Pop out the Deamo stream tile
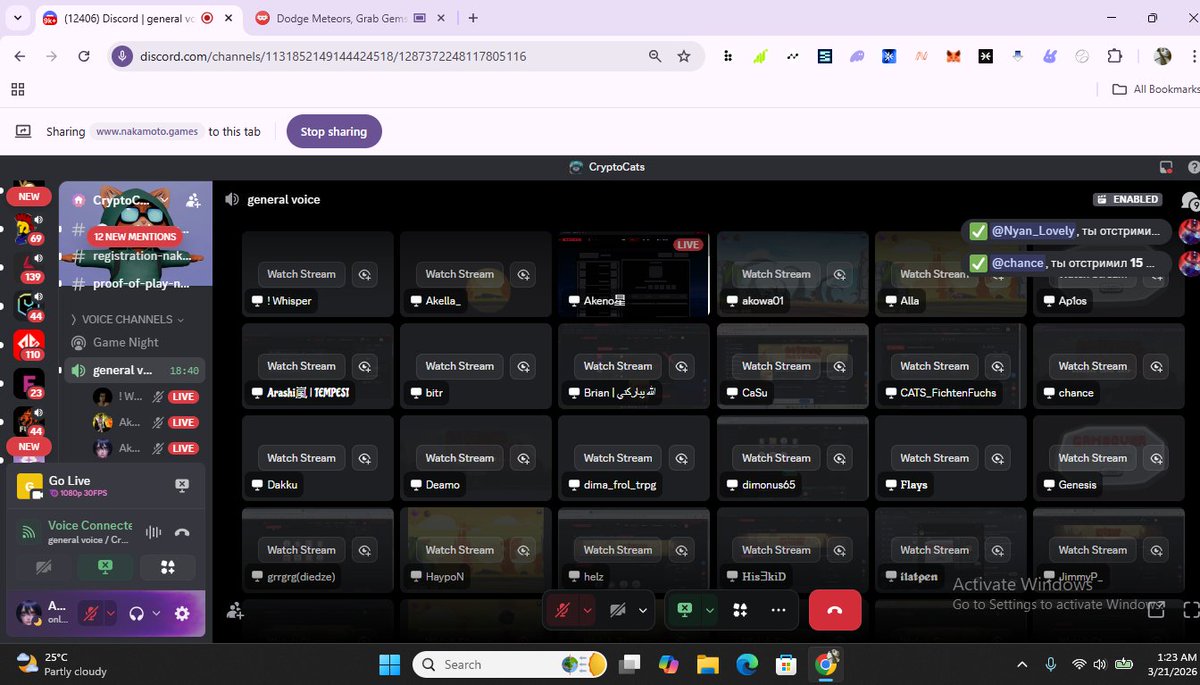The image size is (1200, 685). click(x=524, y=458)
